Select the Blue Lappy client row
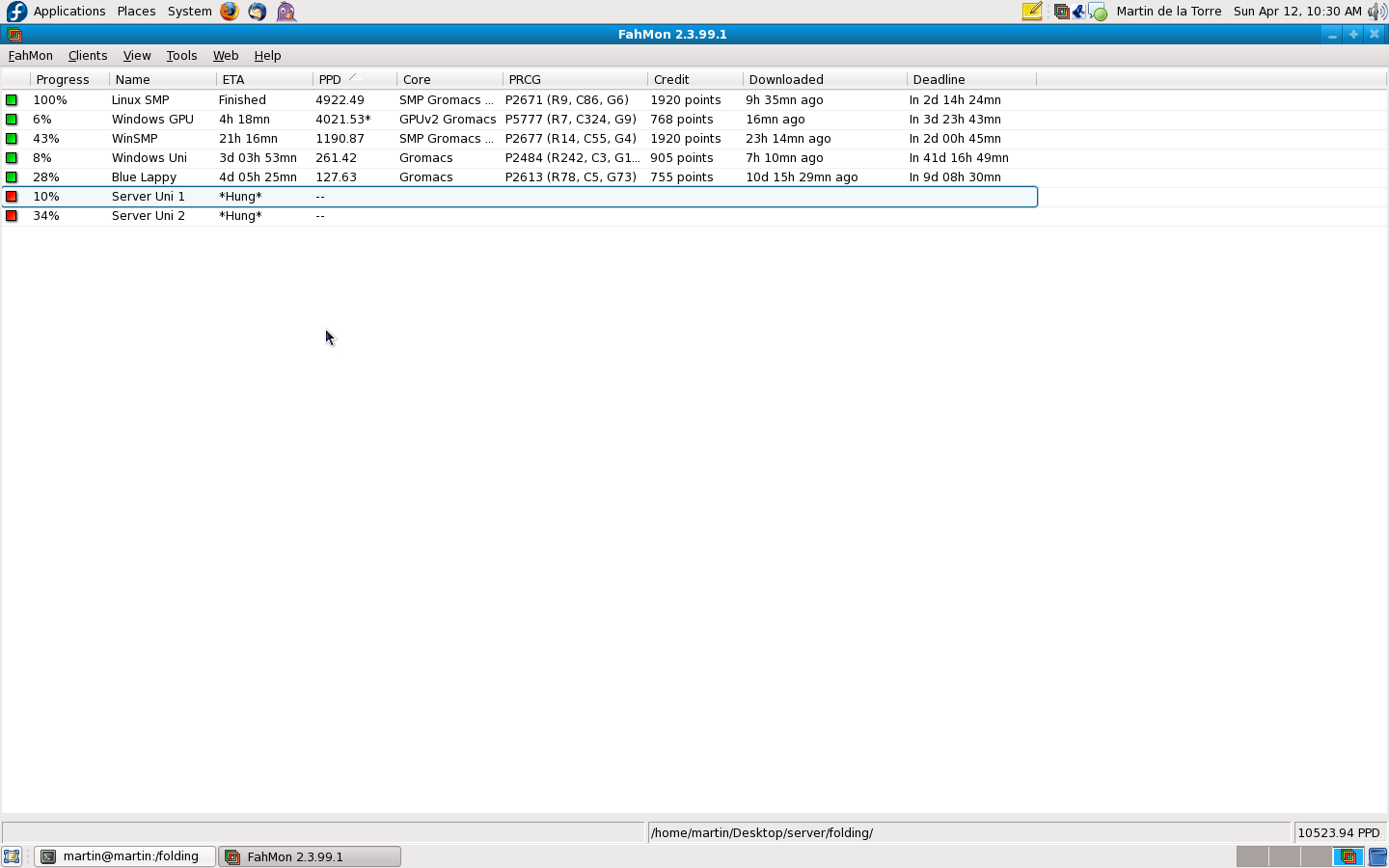This screenshot has height=868, width=1389. pyautogui.click(x=144, y=177)
